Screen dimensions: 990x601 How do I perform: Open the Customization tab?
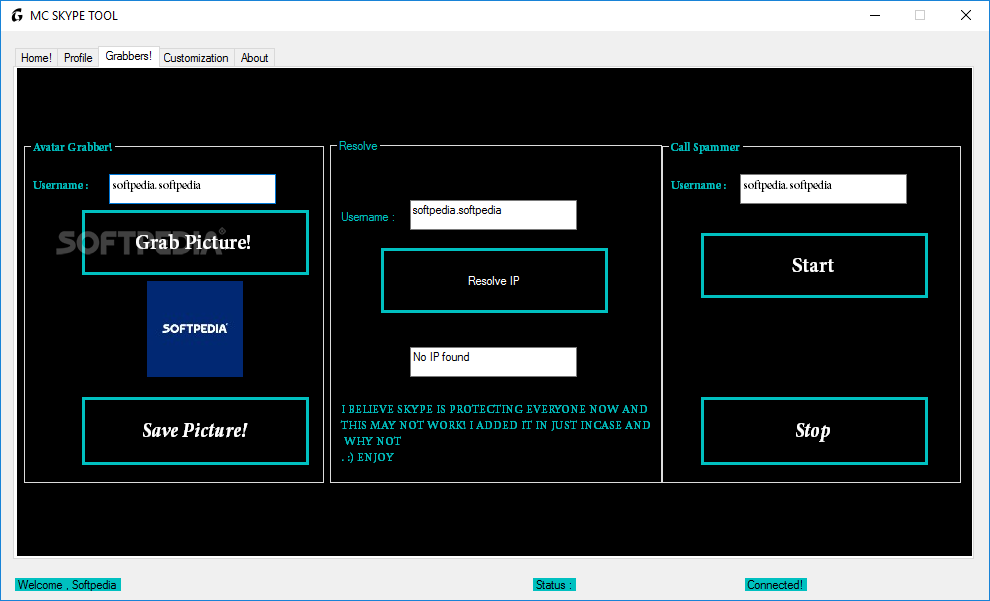click(x=196, y=57)
